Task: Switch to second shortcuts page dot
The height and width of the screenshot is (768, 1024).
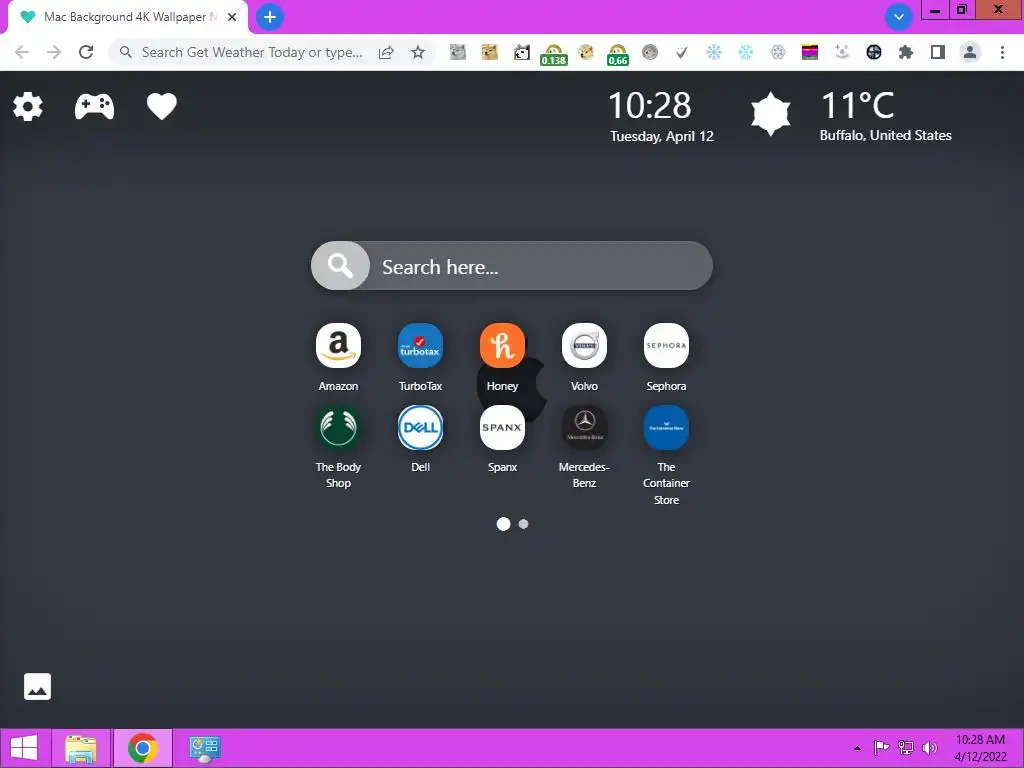Action: point(523,524)
